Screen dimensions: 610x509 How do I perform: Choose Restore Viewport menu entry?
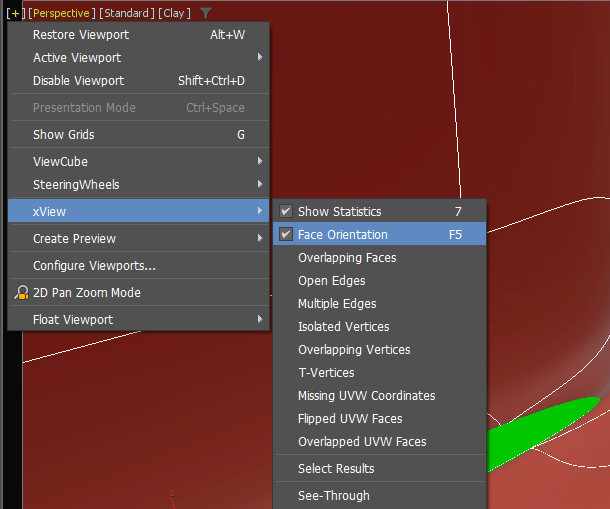[138, 35]
